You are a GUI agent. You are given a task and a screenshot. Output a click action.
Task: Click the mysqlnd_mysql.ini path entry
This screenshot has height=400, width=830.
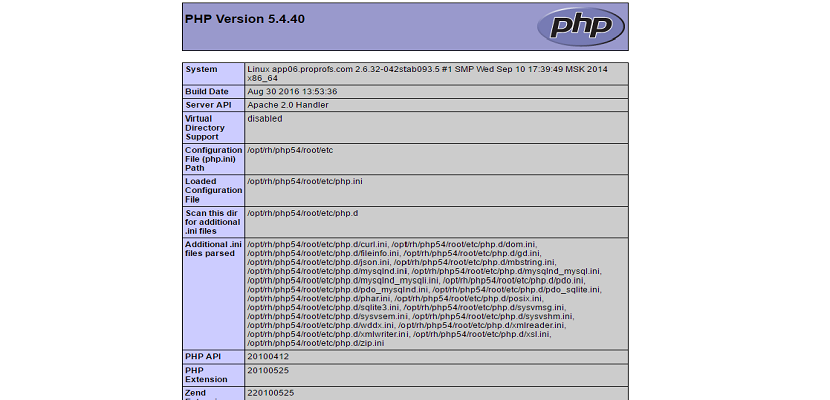[506, 271]
